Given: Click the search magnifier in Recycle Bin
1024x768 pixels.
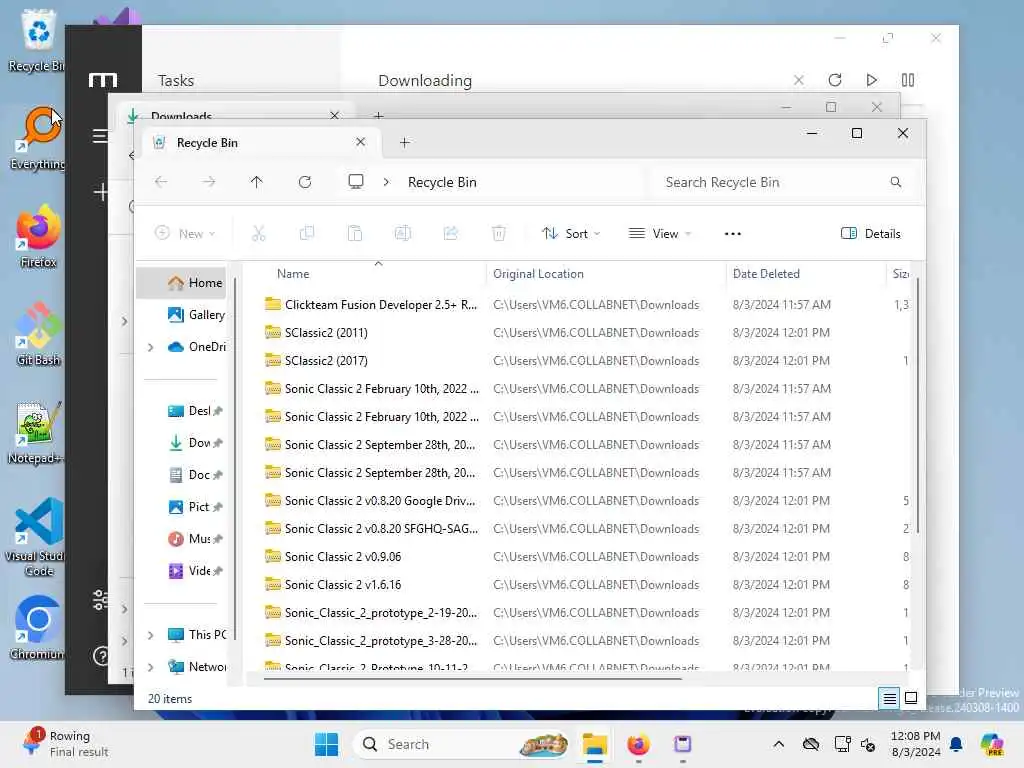Looking at the screenshot, I should click(895, 182).
